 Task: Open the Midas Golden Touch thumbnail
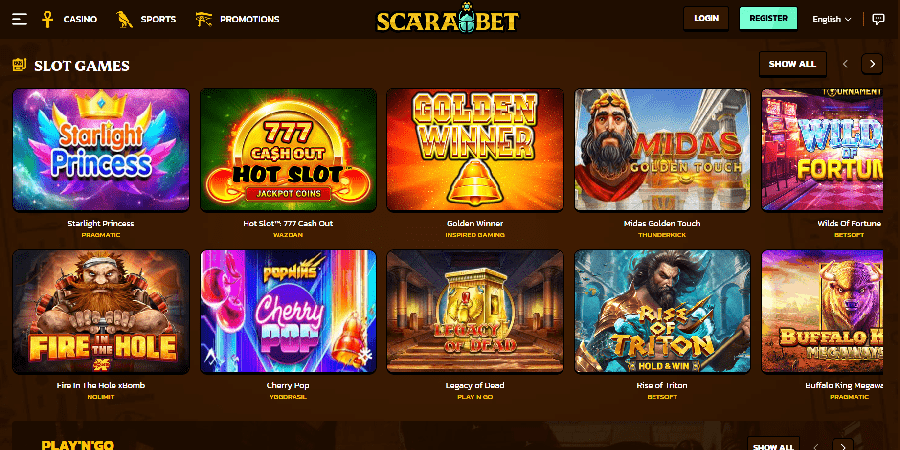point(662,150)
